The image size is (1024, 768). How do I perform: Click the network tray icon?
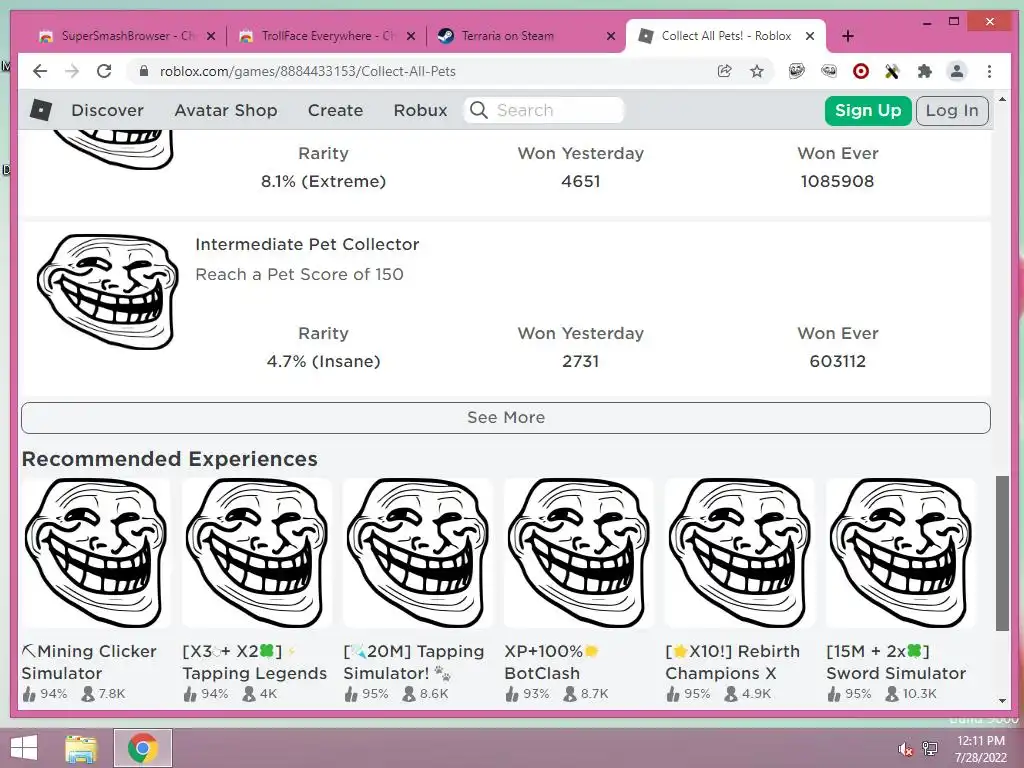930,748
